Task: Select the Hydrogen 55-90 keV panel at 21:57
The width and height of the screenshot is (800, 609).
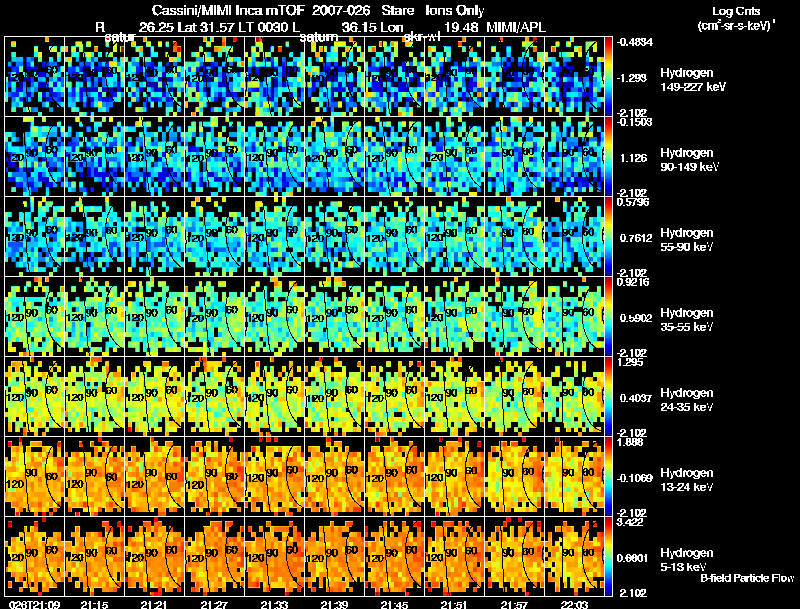Action: tap(515, 237)
